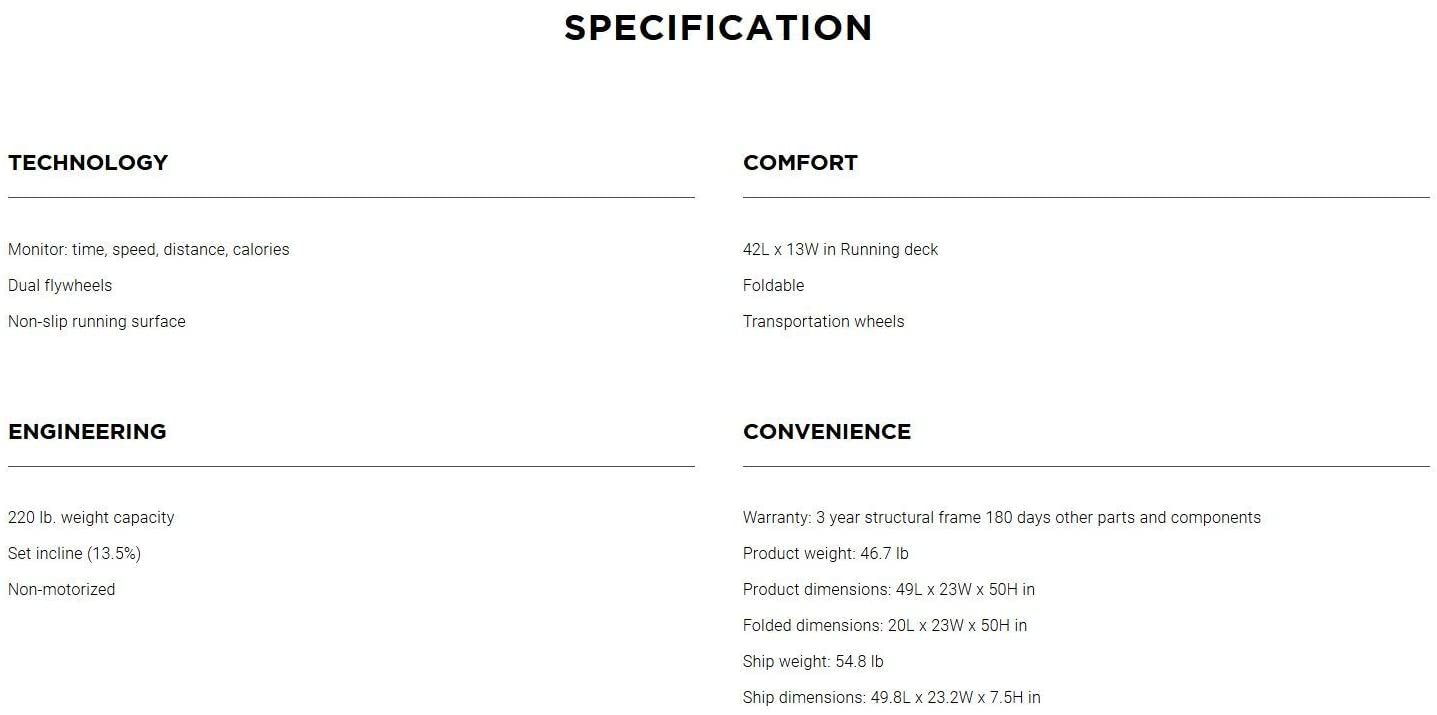Screen dimensions: 1437x715
Task: Select the TECHNOLOGY section heading
Action: [x=88, y=163]
